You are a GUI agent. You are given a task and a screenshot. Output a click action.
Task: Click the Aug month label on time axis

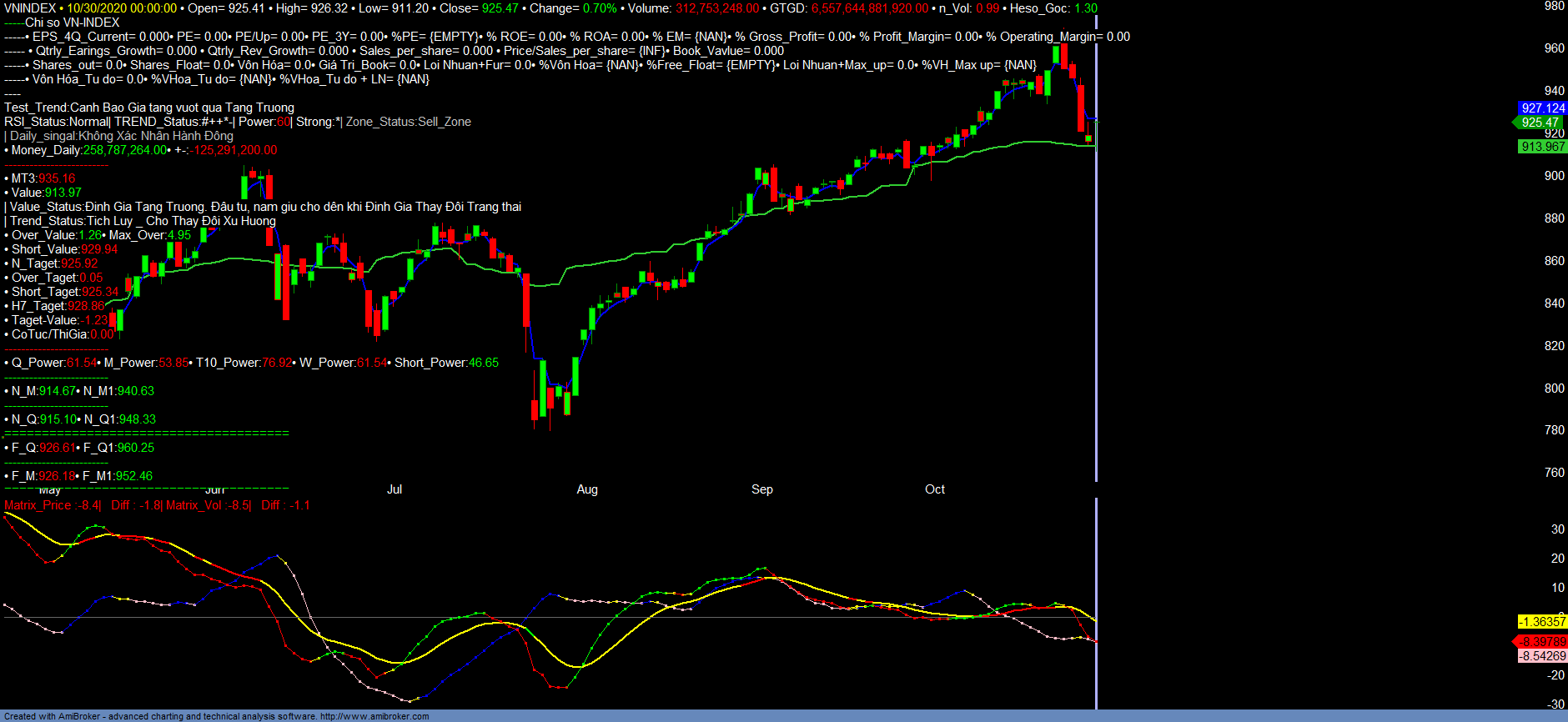coord(587,489)
